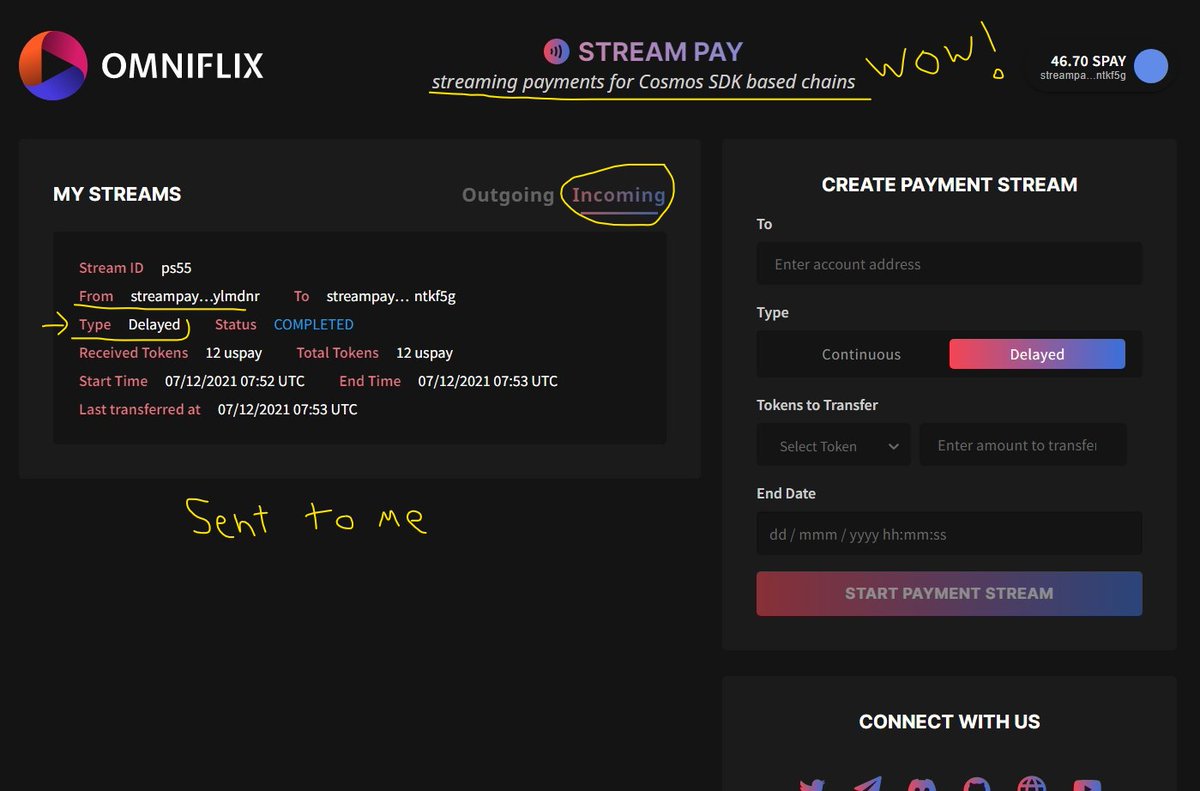Click the Enter account address field
This screenshot has width=1200, height=791.
tap(948, 264)
